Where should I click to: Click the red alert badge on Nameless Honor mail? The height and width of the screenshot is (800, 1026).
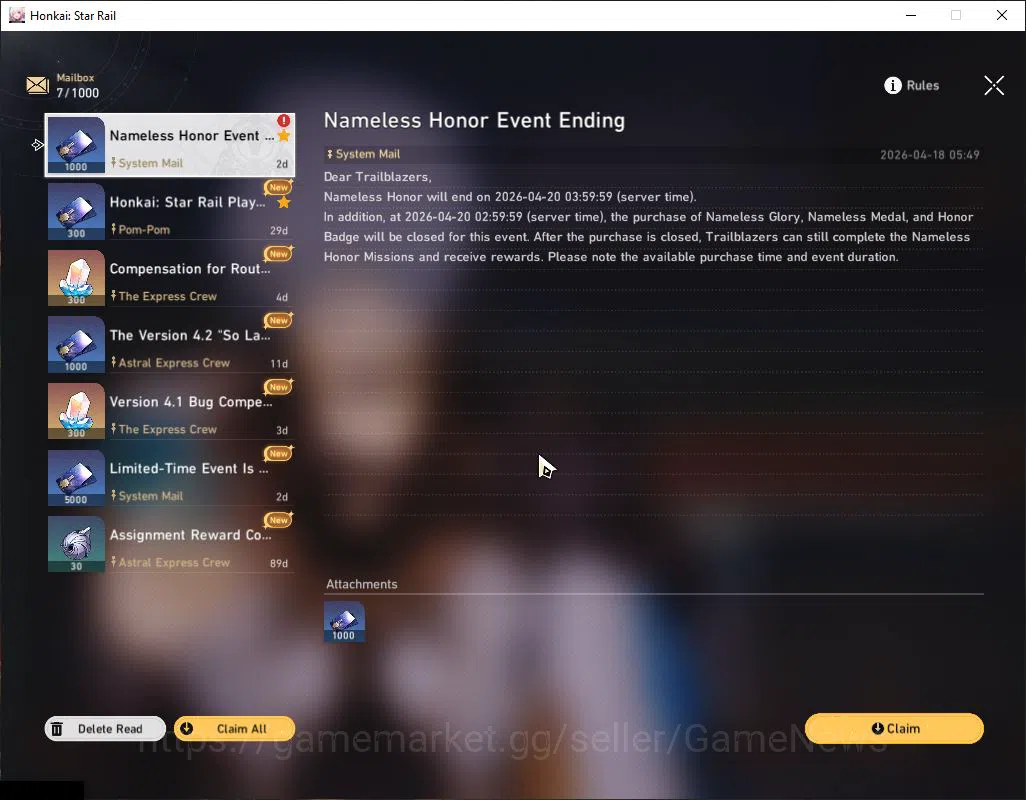click(283, 120)
